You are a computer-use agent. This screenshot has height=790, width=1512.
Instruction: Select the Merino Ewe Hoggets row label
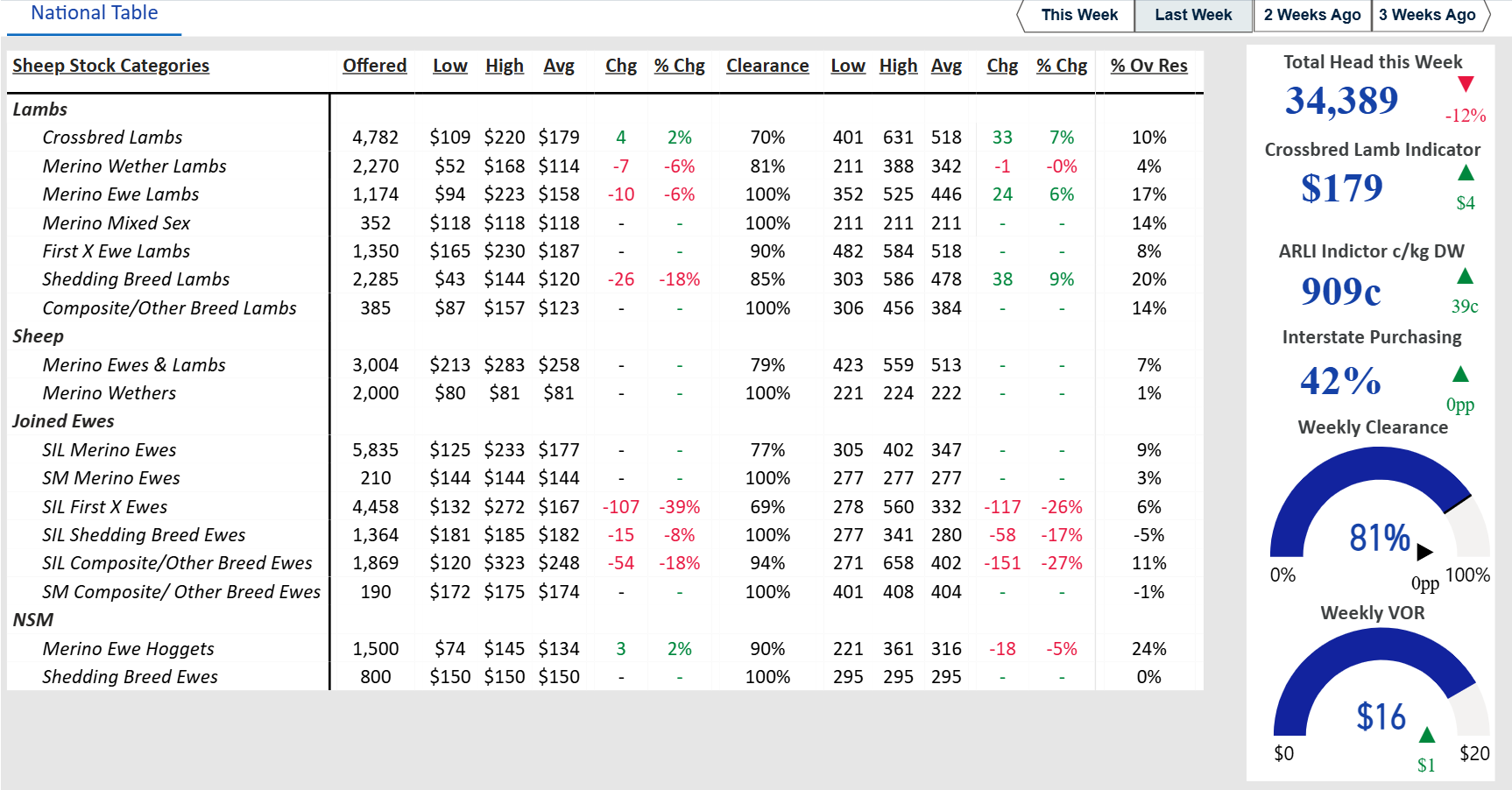coord(128,649)
